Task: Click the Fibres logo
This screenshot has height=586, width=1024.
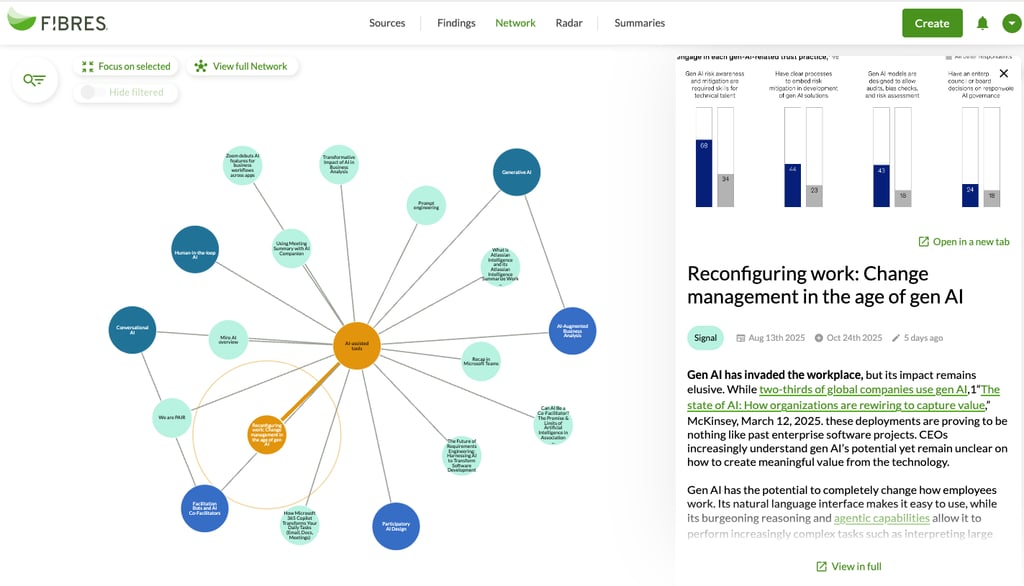Action: coord(57,22)
